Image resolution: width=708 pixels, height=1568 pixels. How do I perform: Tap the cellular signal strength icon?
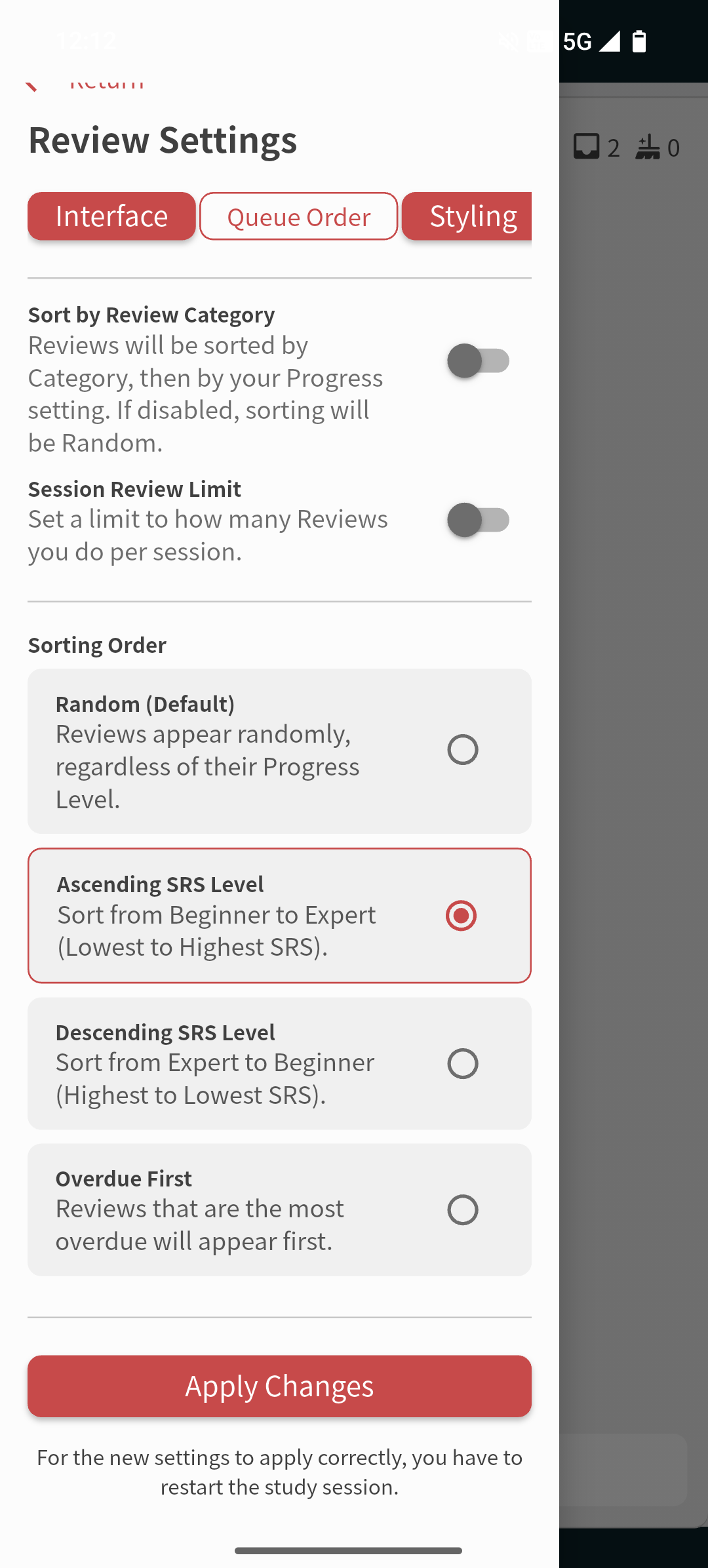pos(609,41)
